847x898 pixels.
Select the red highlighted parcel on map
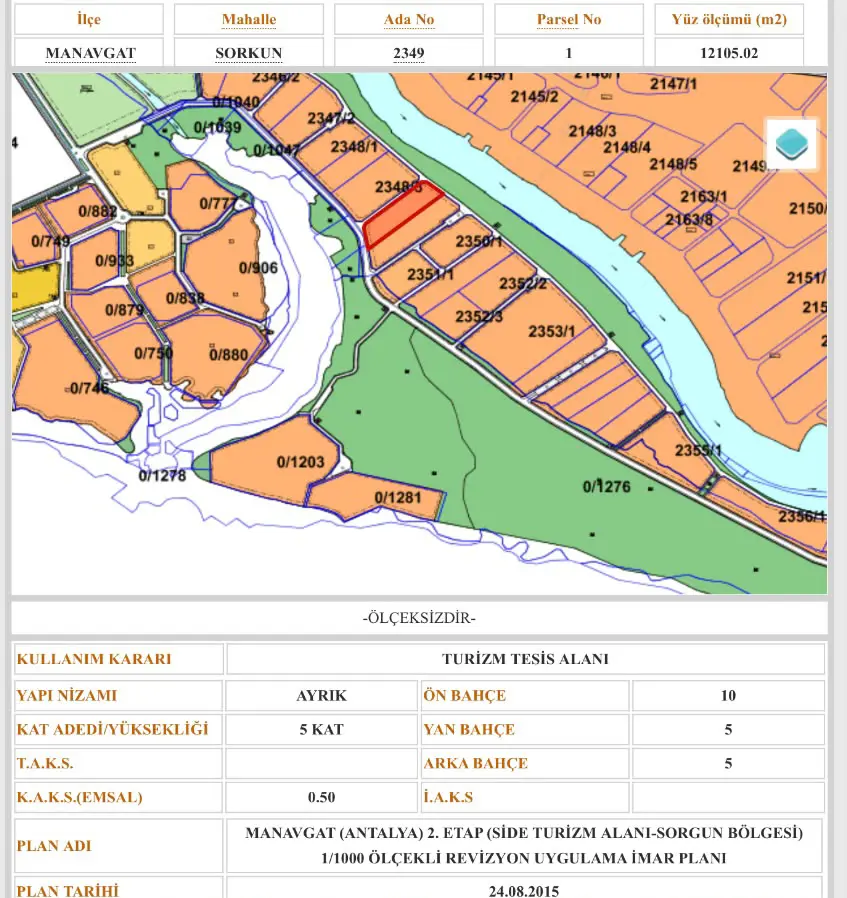point(403,215)
